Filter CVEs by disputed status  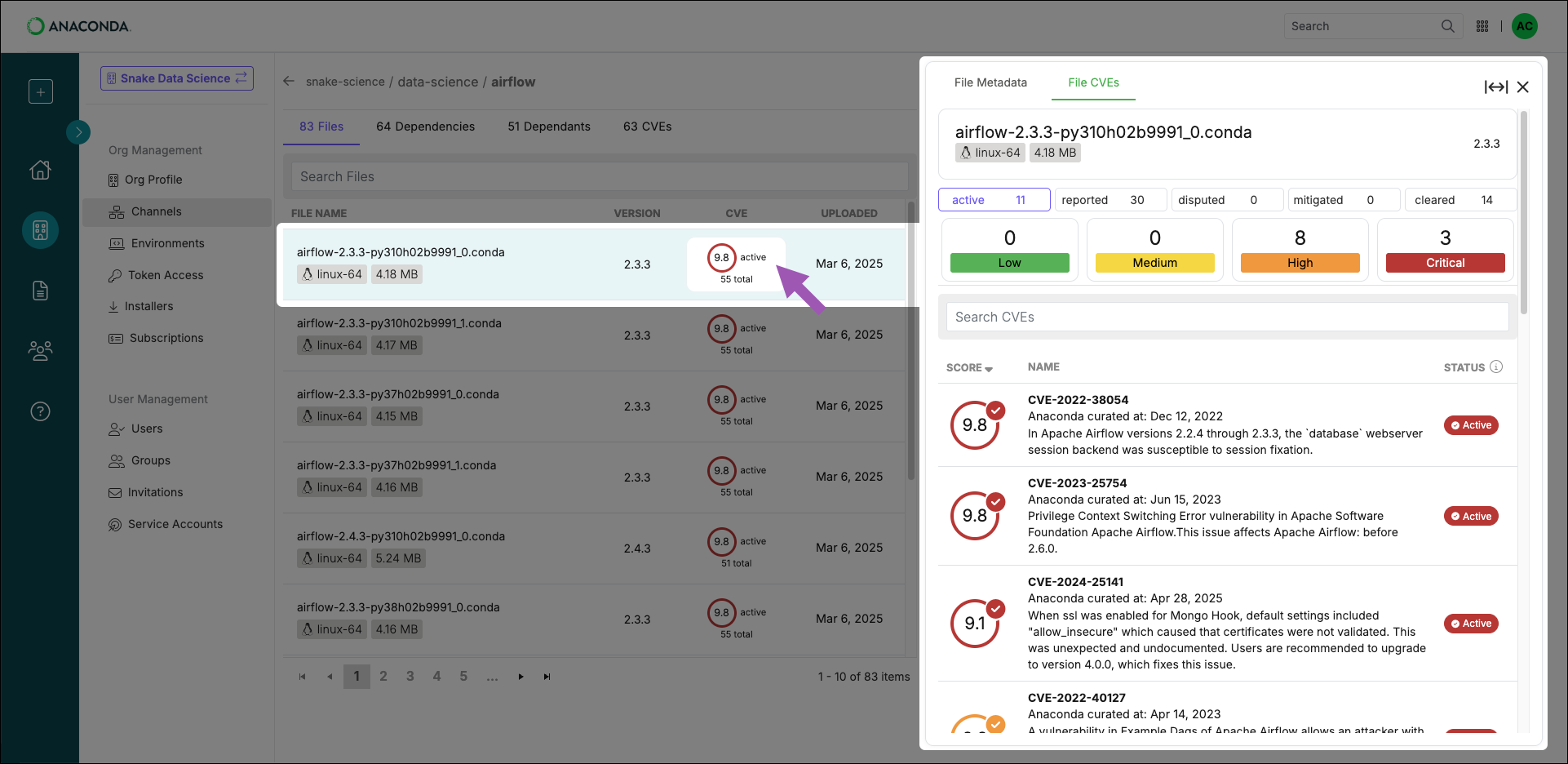pyautogui.click(x=1228, y=200)
